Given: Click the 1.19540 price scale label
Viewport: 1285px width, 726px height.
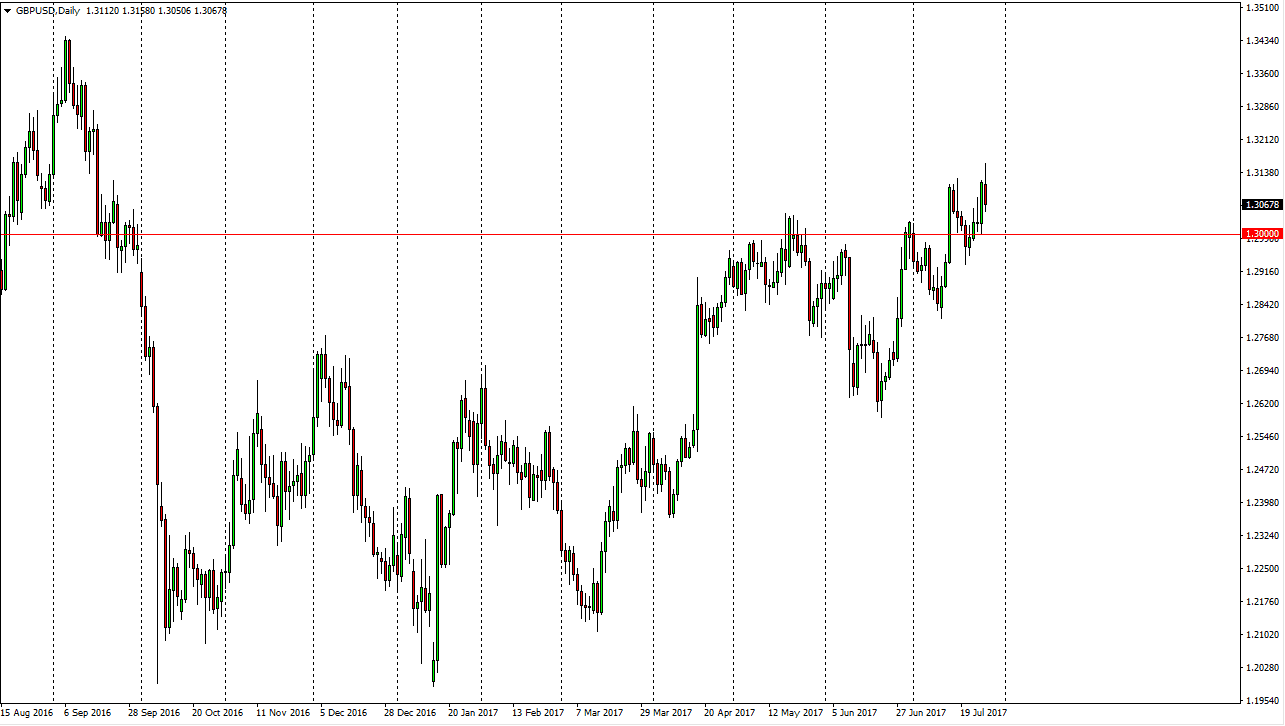Looking at the screenshot, I should pos(1263,701).
